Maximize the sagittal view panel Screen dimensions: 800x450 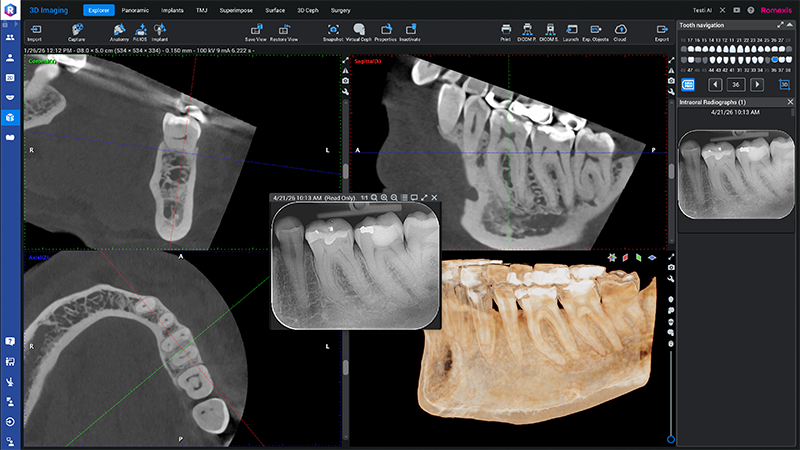[671, 60]
